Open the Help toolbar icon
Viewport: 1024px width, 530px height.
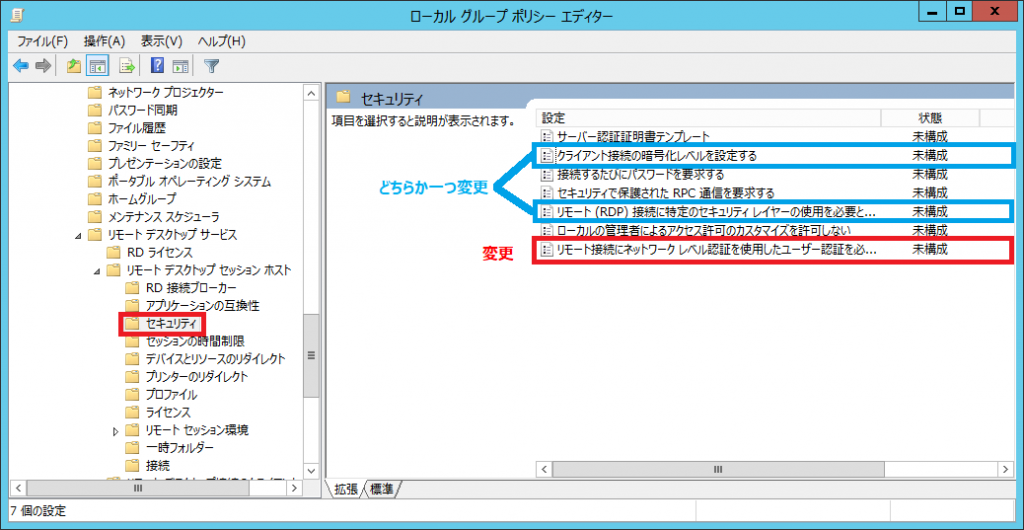[157, 65]
